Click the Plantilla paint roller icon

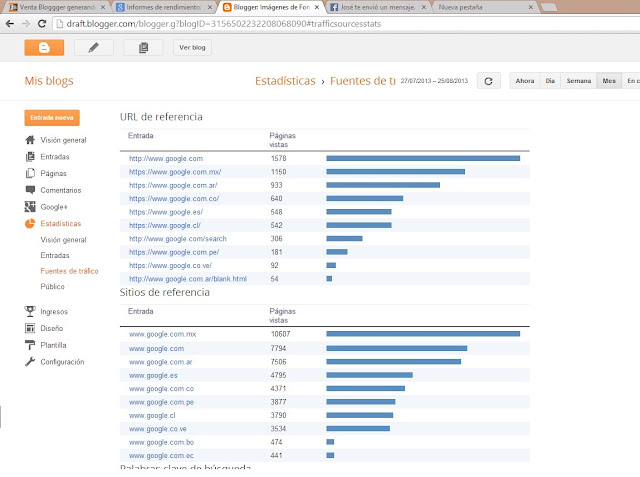tap(30, 345)
